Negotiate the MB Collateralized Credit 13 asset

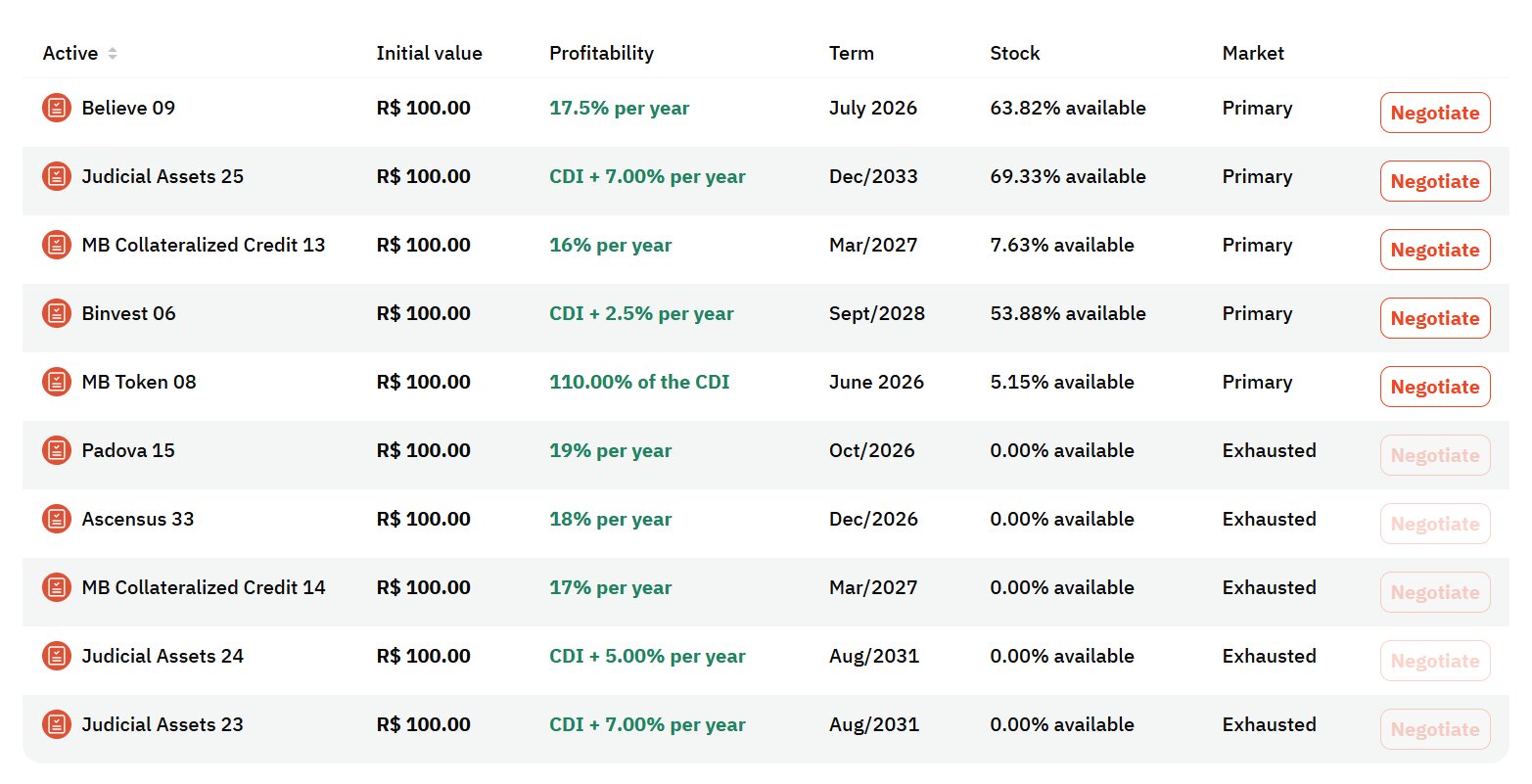coord(1434,249)
